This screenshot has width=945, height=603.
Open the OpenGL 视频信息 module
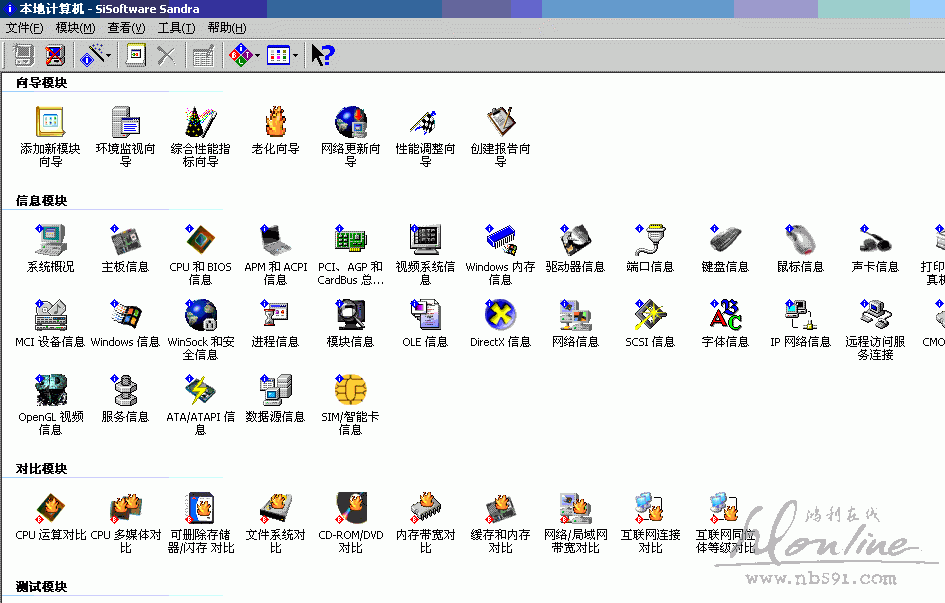pyautogui.click(x=50, y=391)
